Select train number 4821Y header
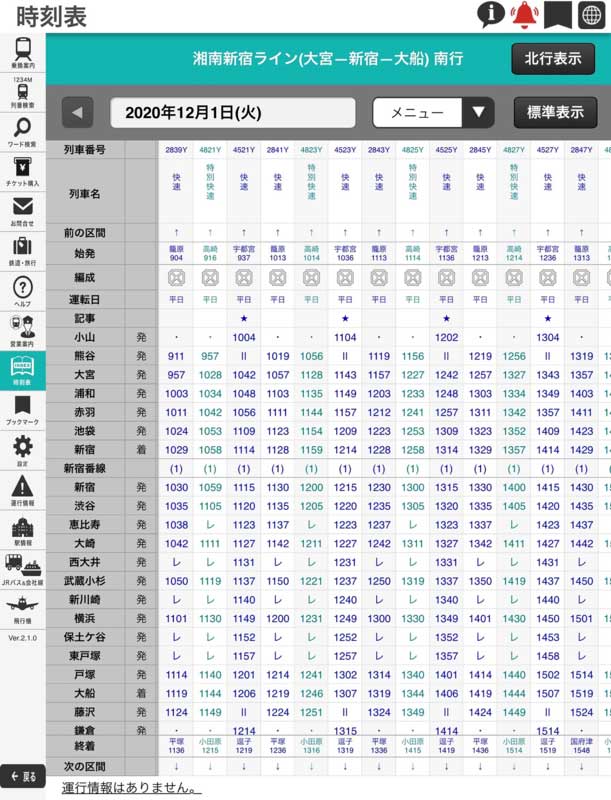 210,150
